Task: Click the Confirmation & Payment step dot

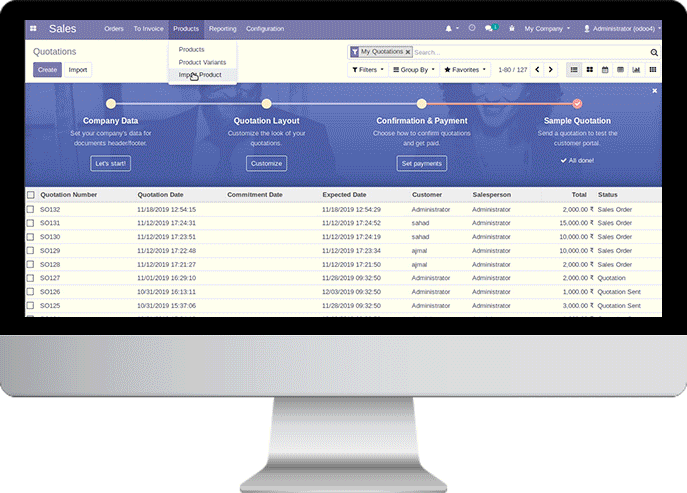Action: pos(421,104)
